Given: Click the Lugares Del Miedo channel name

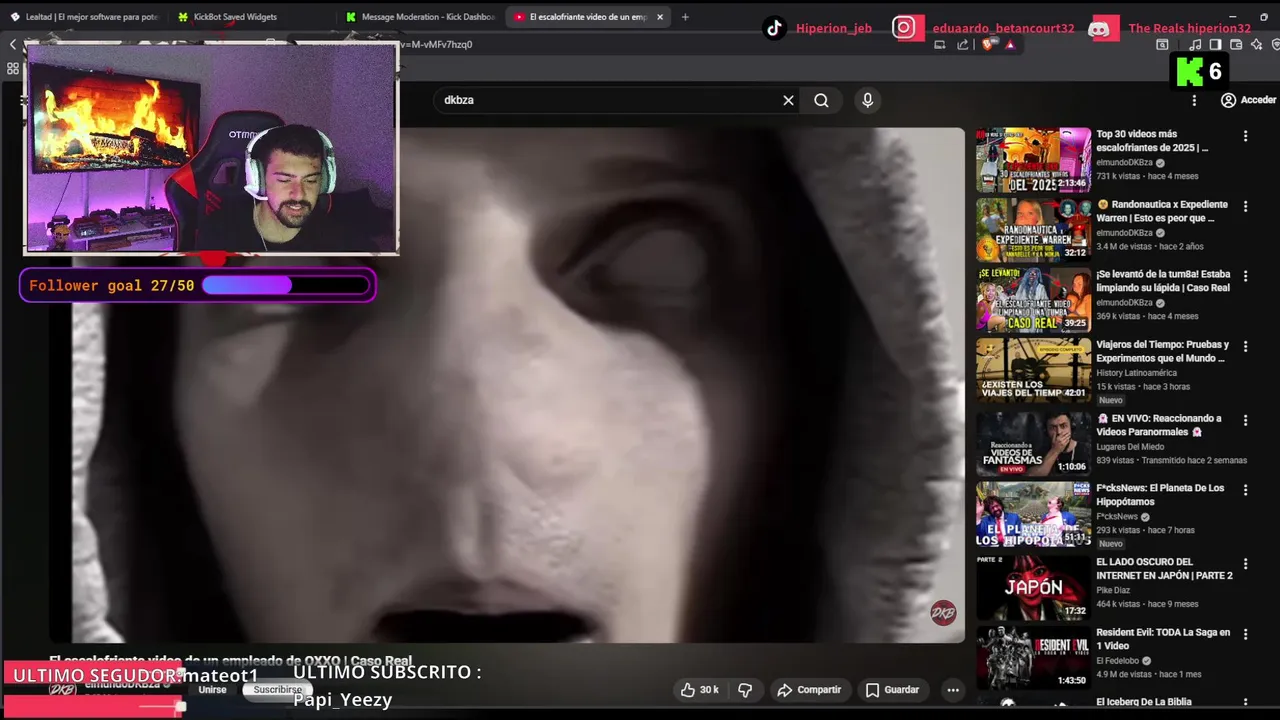Looking at the screenshot, I should 1130,447.
